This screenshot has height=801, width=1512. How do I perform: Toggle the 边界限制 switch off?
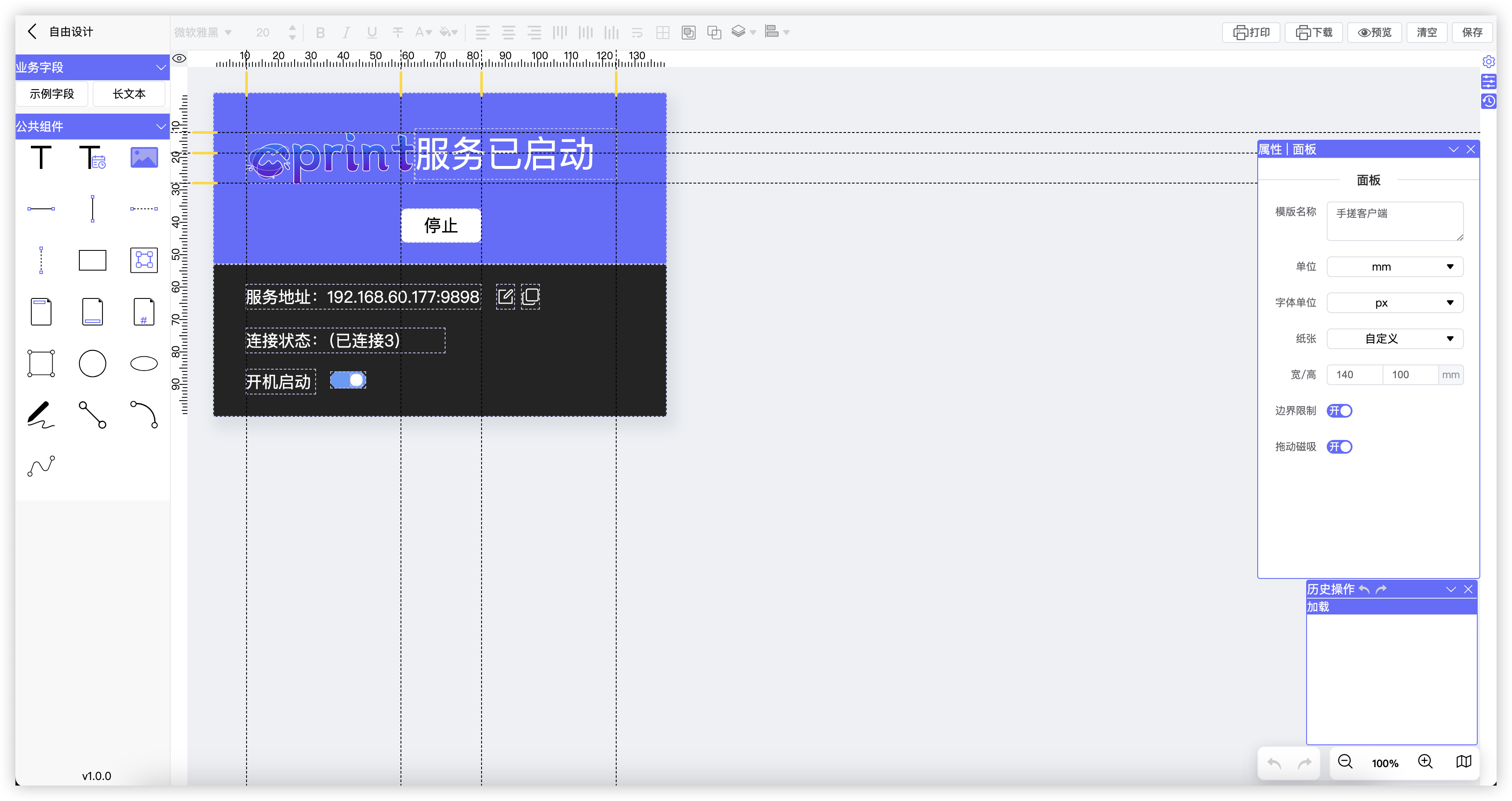click(1340, 411)
